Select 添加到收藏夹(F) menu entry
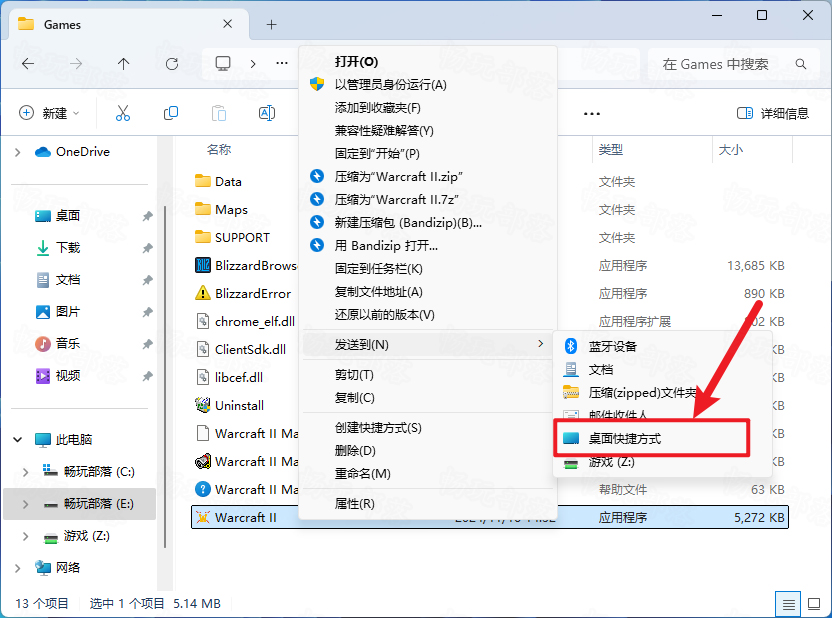832x618 pixels. [x=428, y=108]
